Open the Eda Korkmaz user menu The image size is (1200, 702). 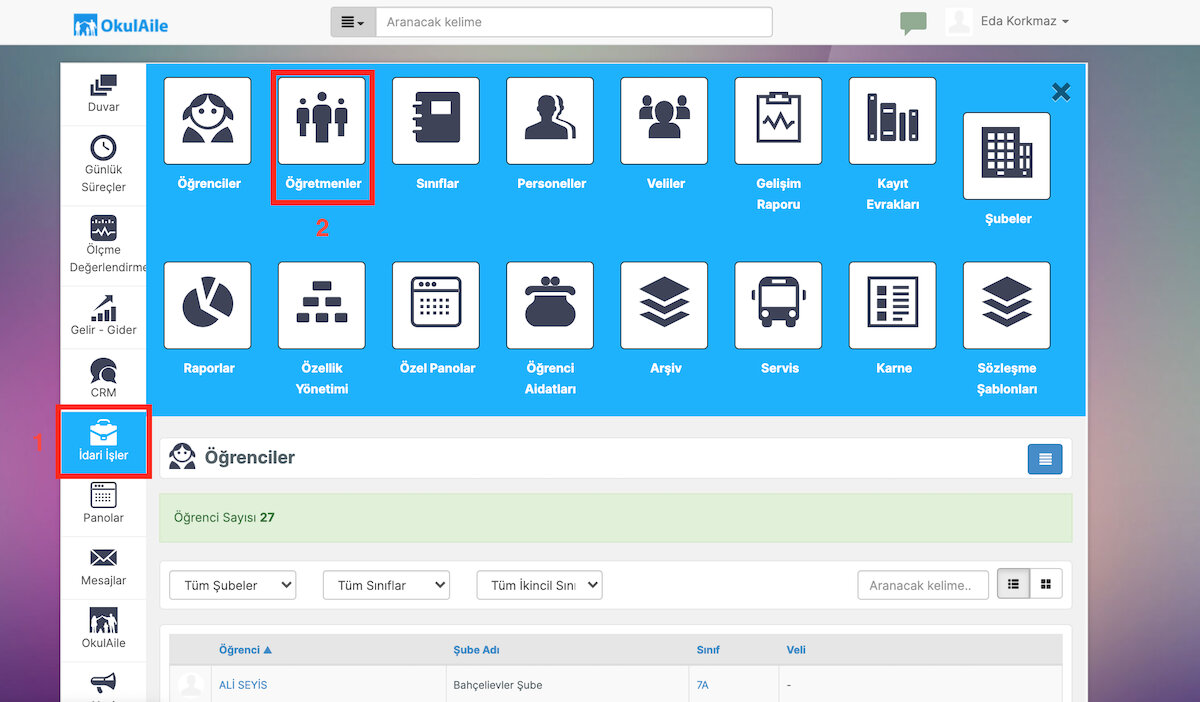coord(1008,21)
